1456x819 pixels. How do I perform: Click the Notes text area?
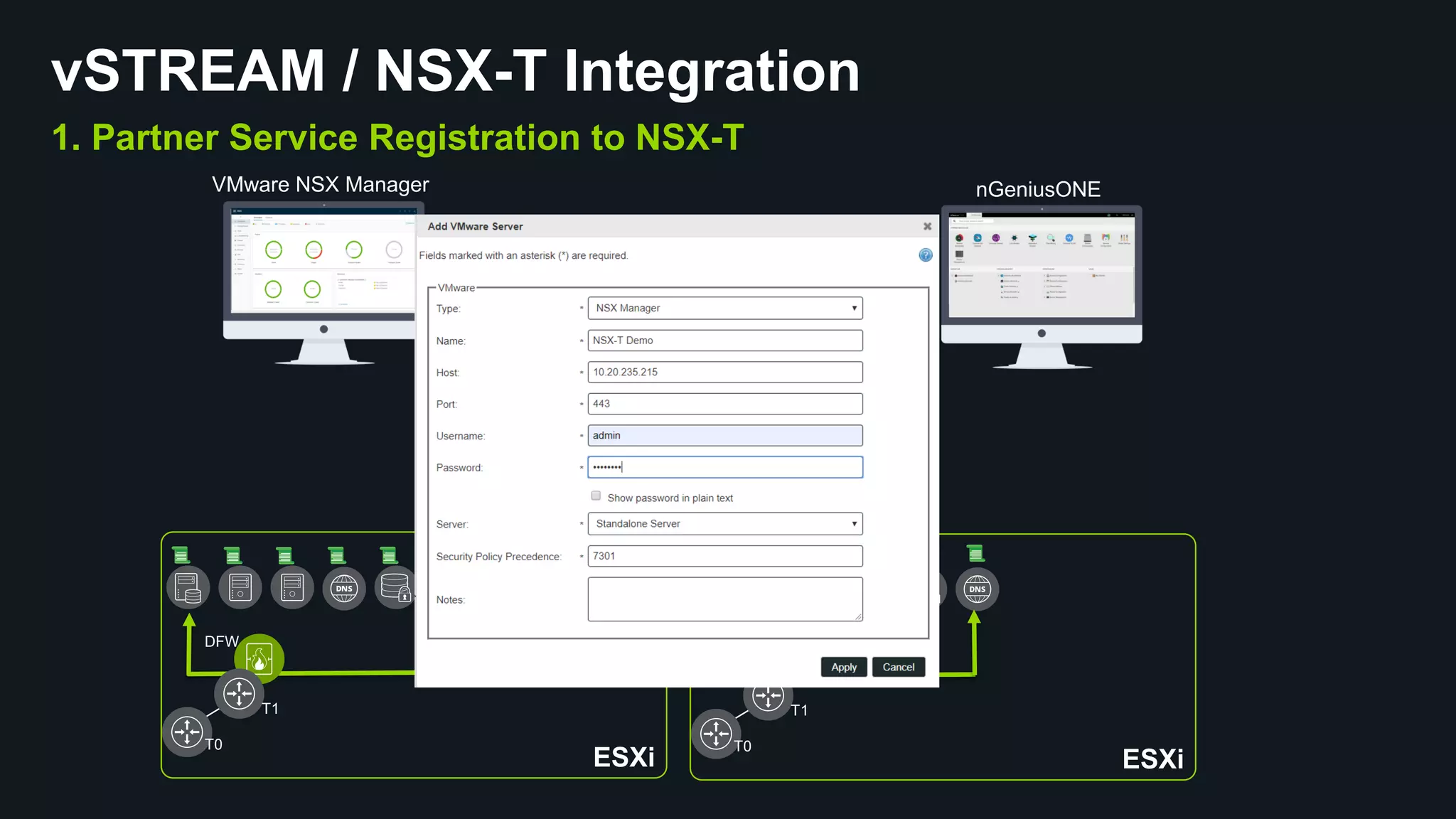pyautogui.click(x=725, y=599)
